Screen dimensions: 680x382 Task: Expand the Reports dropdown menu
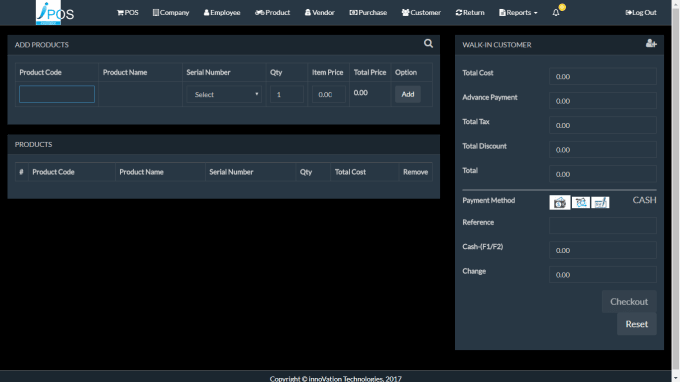[x=518, y=13]
